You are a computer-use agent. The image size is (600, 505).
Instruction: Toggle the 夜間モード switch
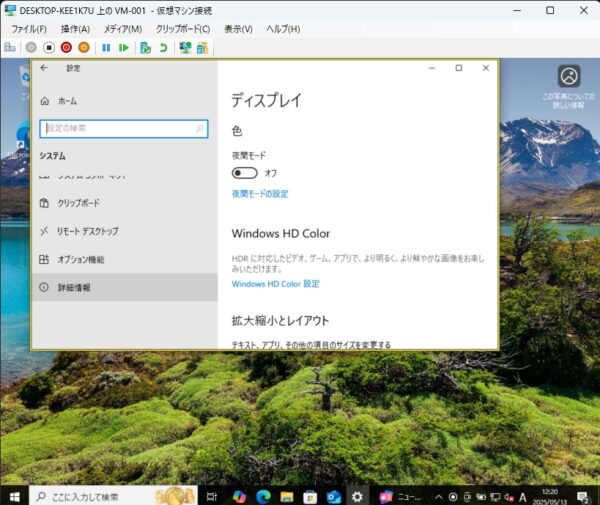pyautogui.click(x=245, y=173)
